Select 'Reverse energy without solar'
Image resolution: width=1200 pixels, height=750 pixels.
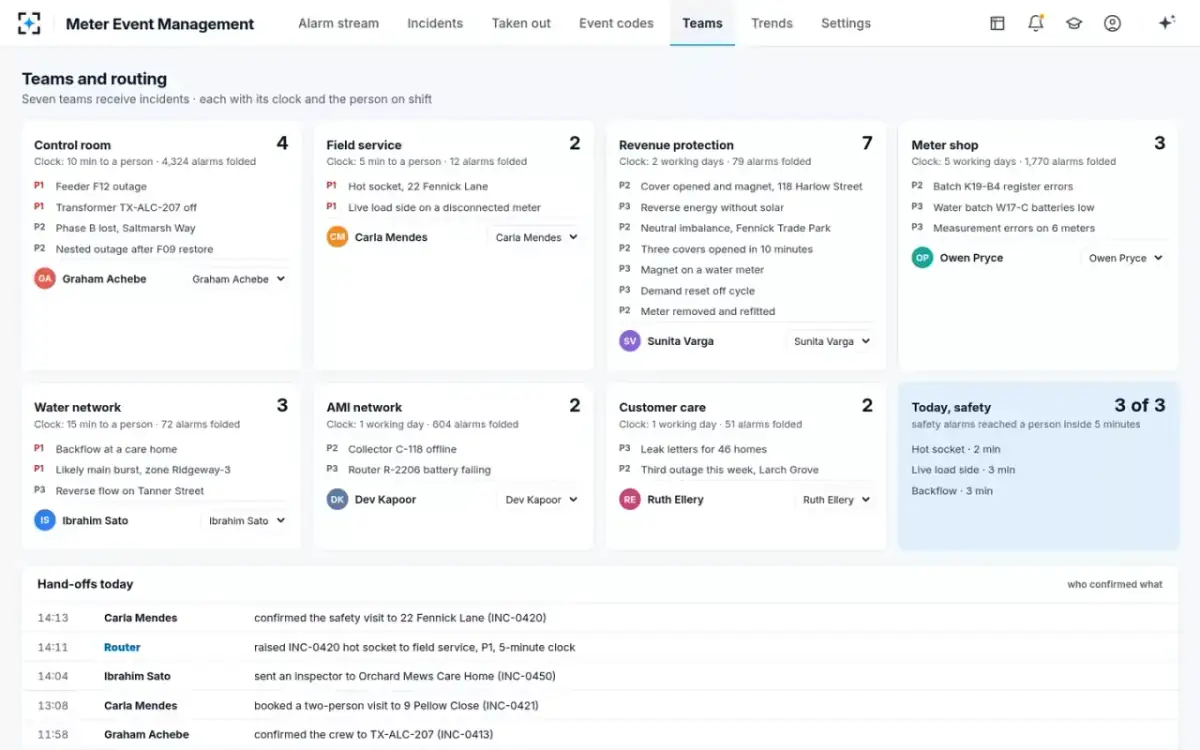(712, 207)
